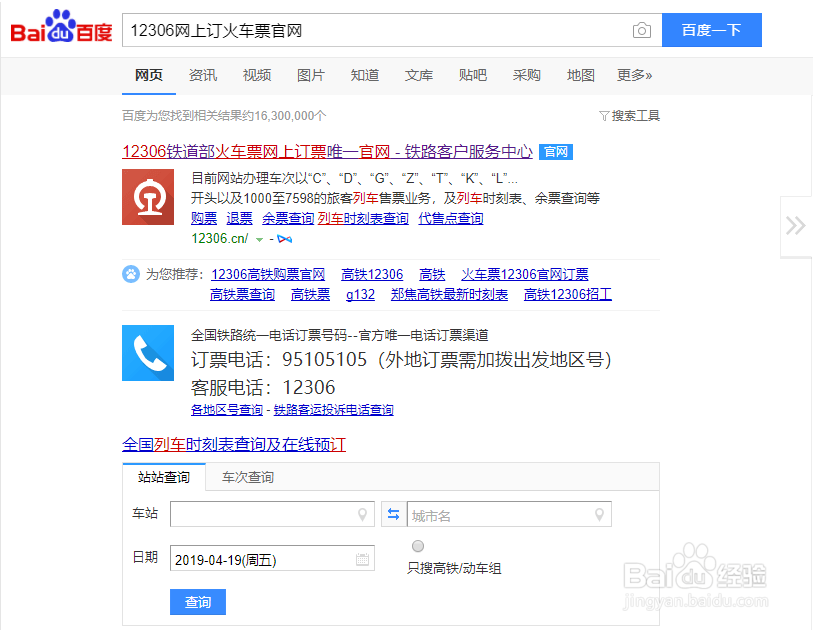Click the blue phone icon beside booking numbers
Viewport: 813px width, 630px height.
pyautogui.click(x=148, y=353)
